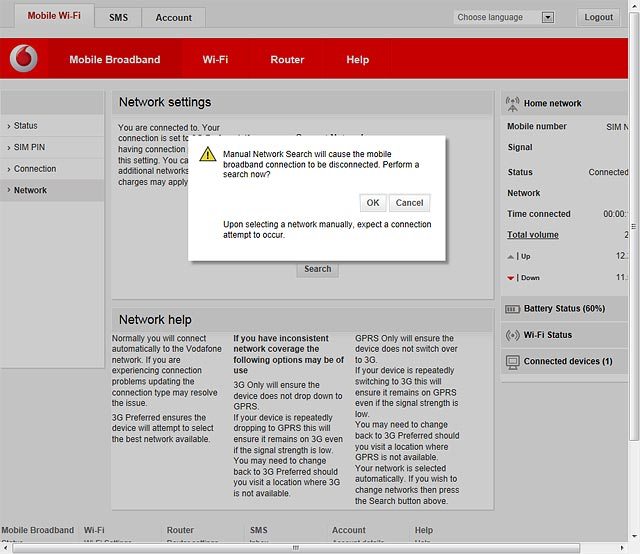Click the warning triangle icon in dialog

[x=208, y=154]
